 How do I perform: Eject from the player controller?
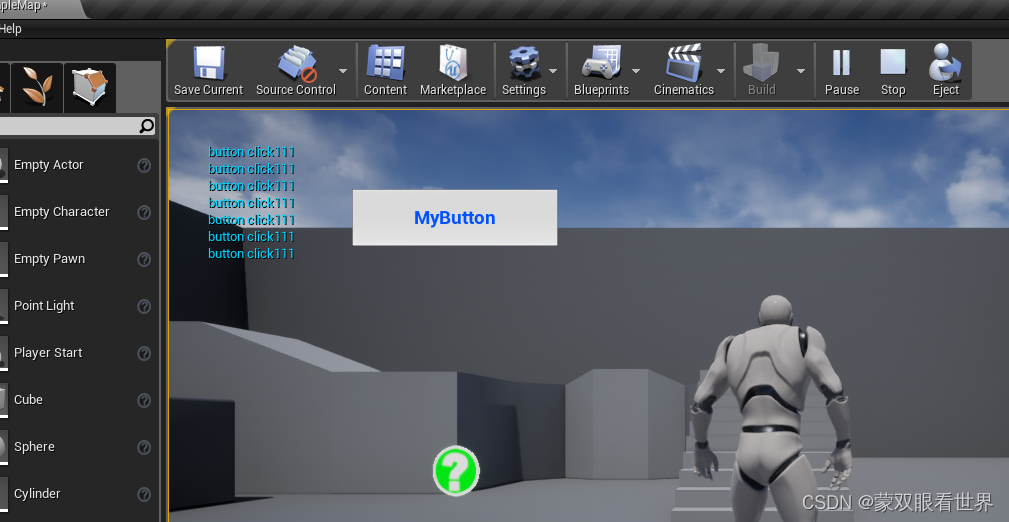tap(945, 71)
